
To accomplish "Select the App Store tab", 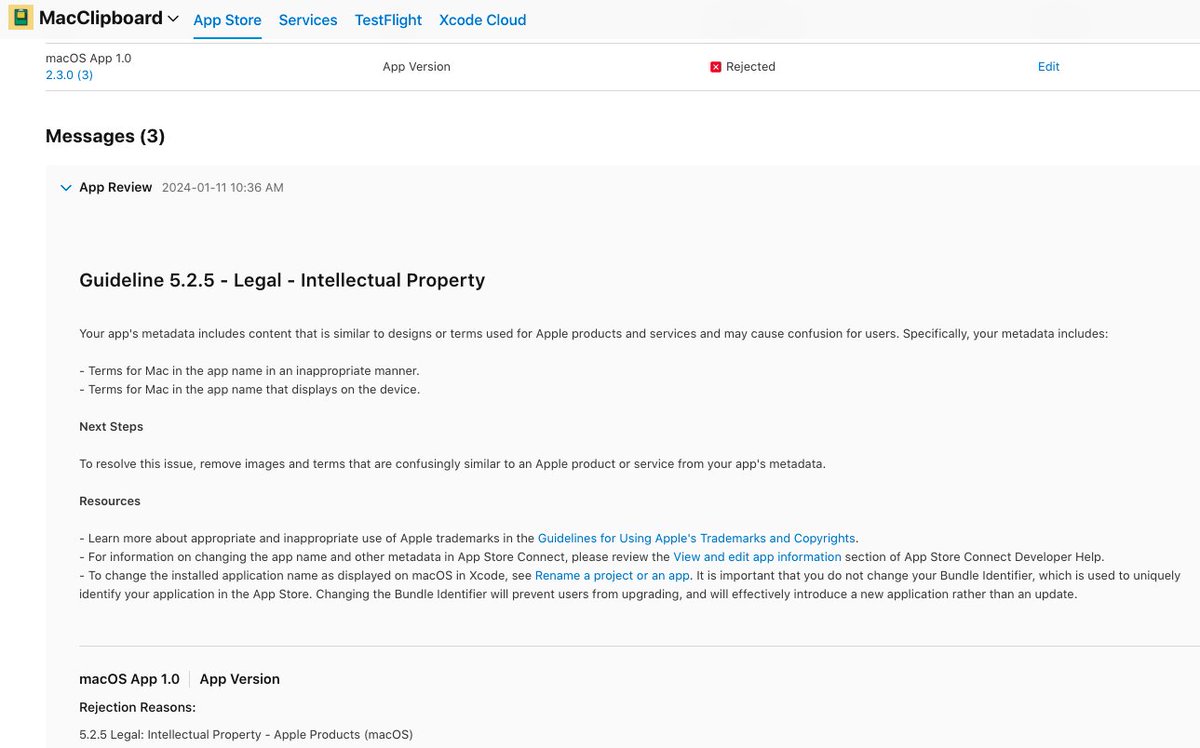I will click(x=227, y=20).
